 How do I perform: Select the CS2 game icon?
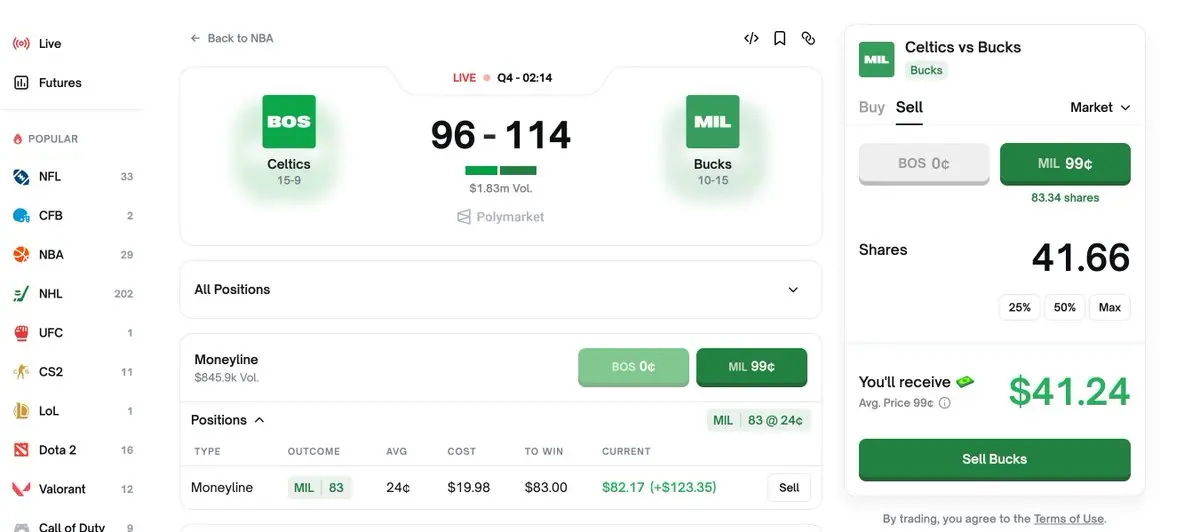click(x=21, y=372)
